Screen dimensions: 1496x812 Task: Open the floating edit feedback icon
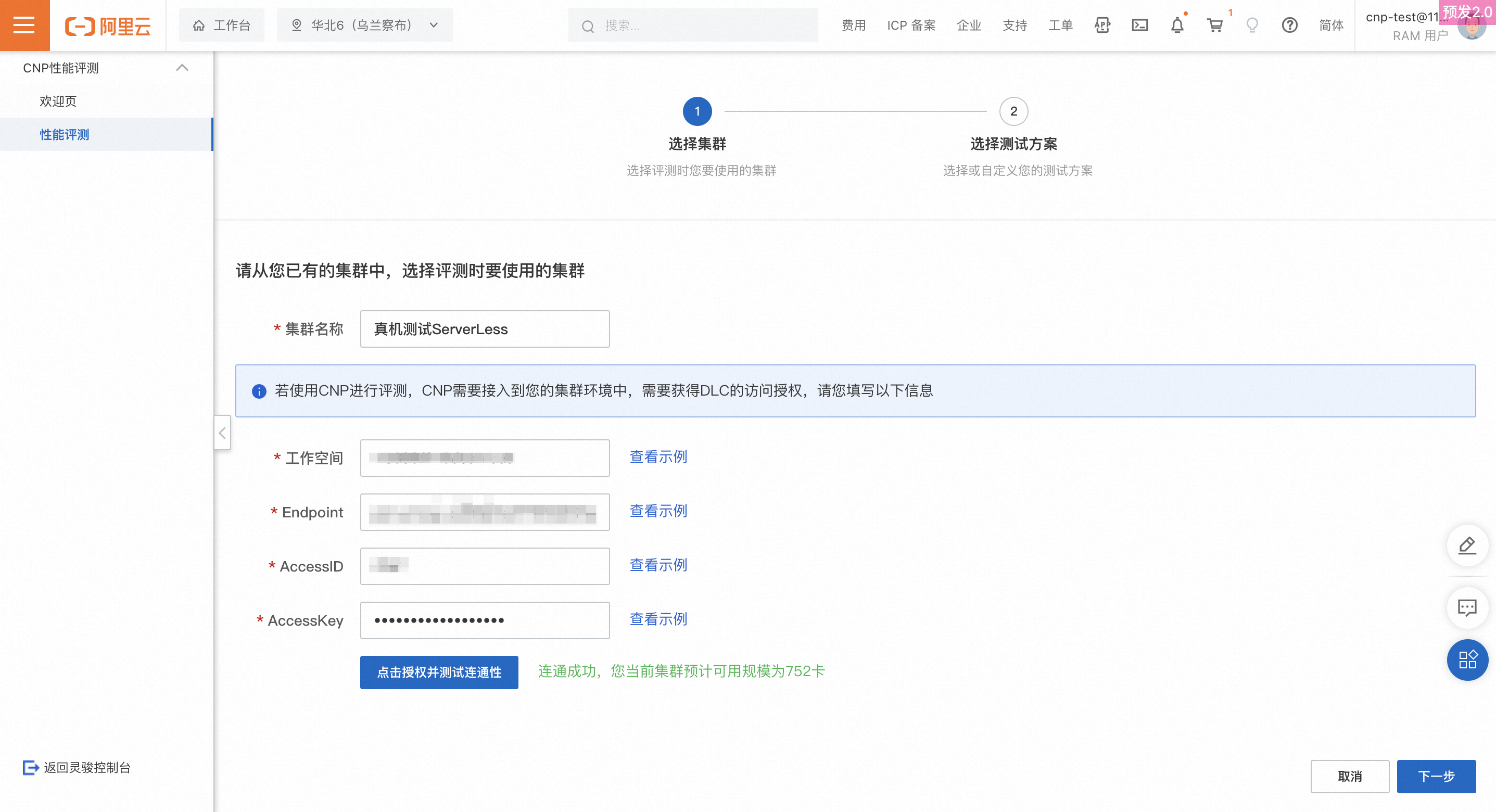1467,545
